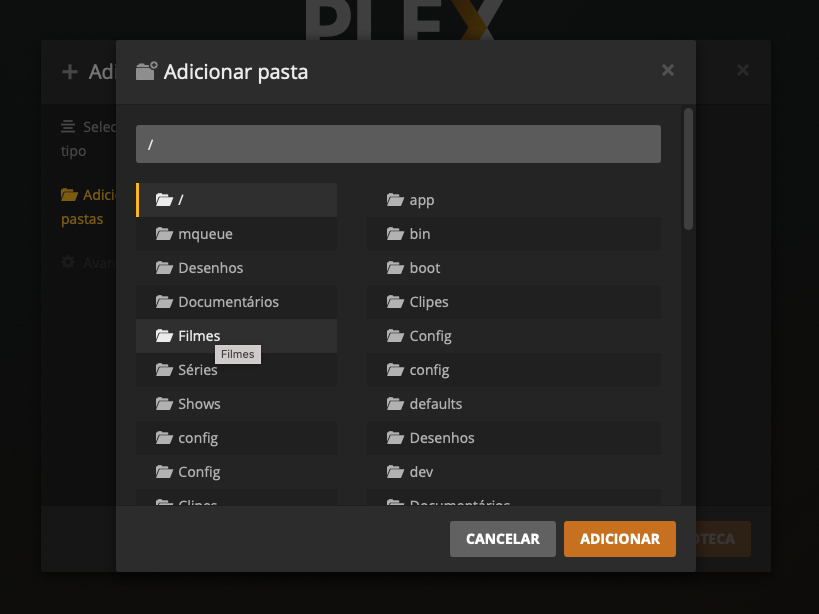Click the folder icon beside app
This screenshot has height=614, width=819.
point(395,200)
